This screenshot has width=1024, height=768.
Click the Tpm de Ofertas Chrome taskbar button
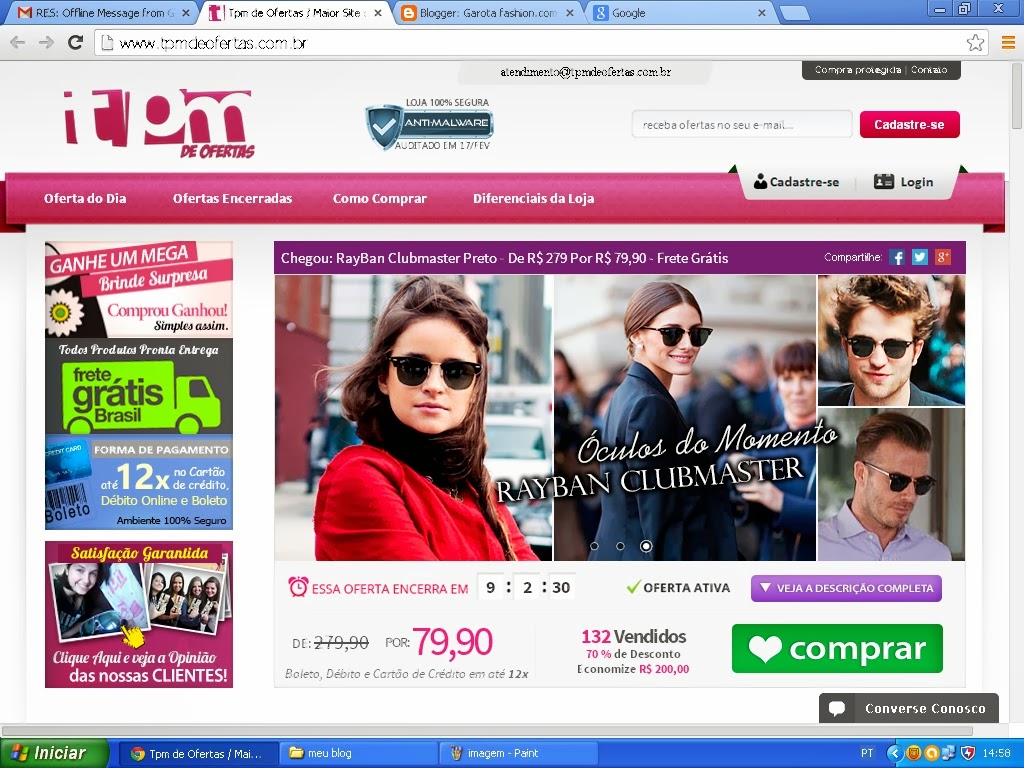(x=199, y=754)
